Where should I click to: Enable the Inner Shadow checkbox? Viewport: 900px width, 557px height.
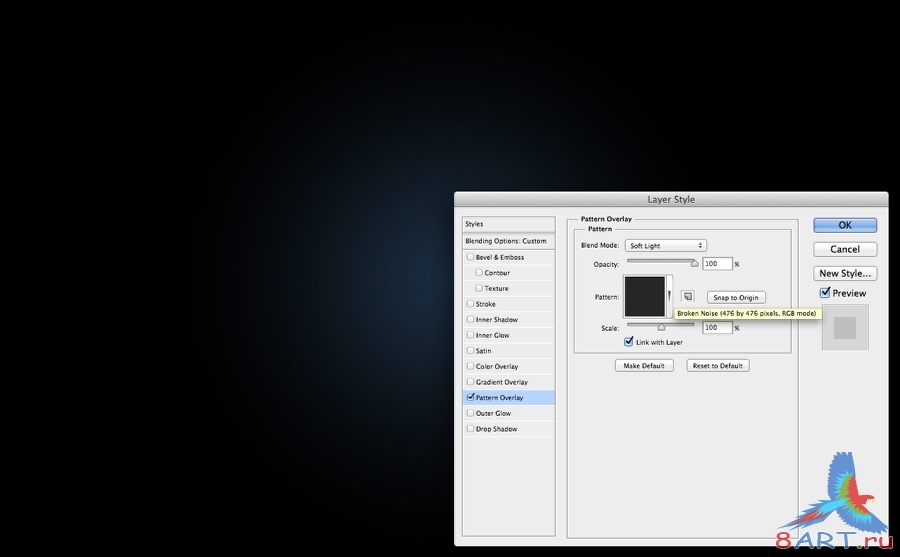(x=471, y=319)
